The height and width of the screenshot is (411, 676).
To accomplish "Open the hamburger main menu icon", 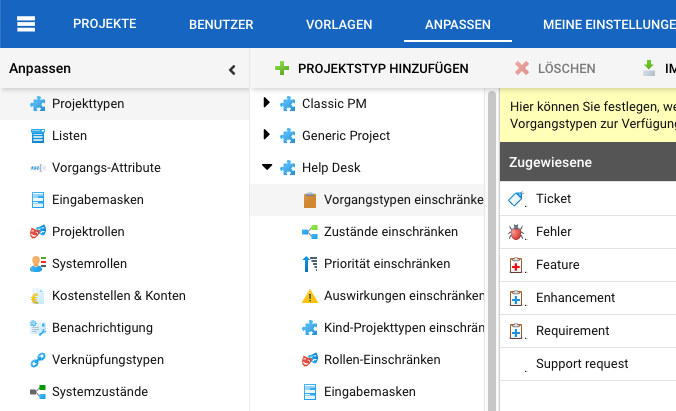I will (26, 24).
